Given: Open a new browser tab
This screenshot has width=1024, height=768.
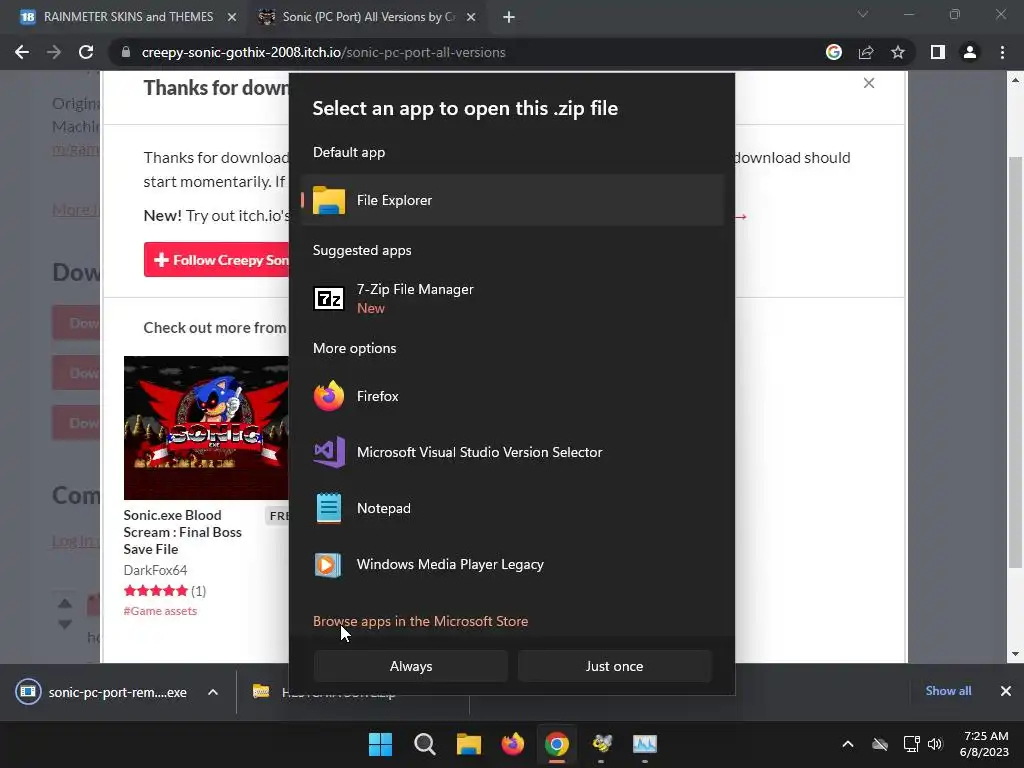Looking at the screenshot, I should 509,18.
